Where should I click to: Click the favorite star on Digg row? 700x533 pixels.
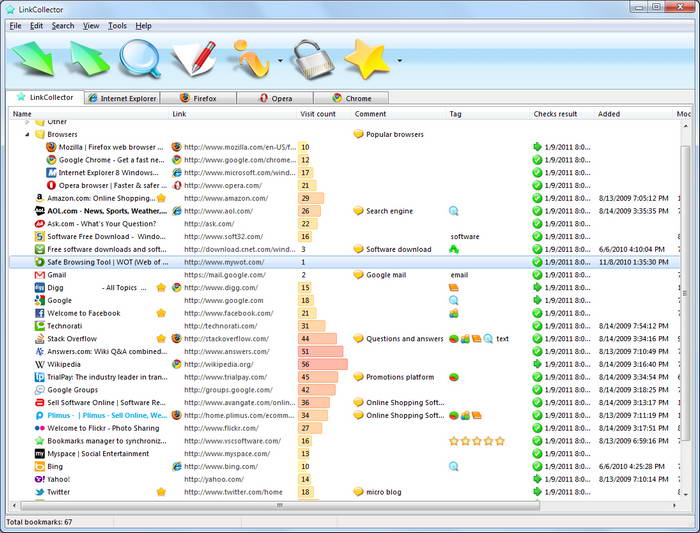point(161,287)
